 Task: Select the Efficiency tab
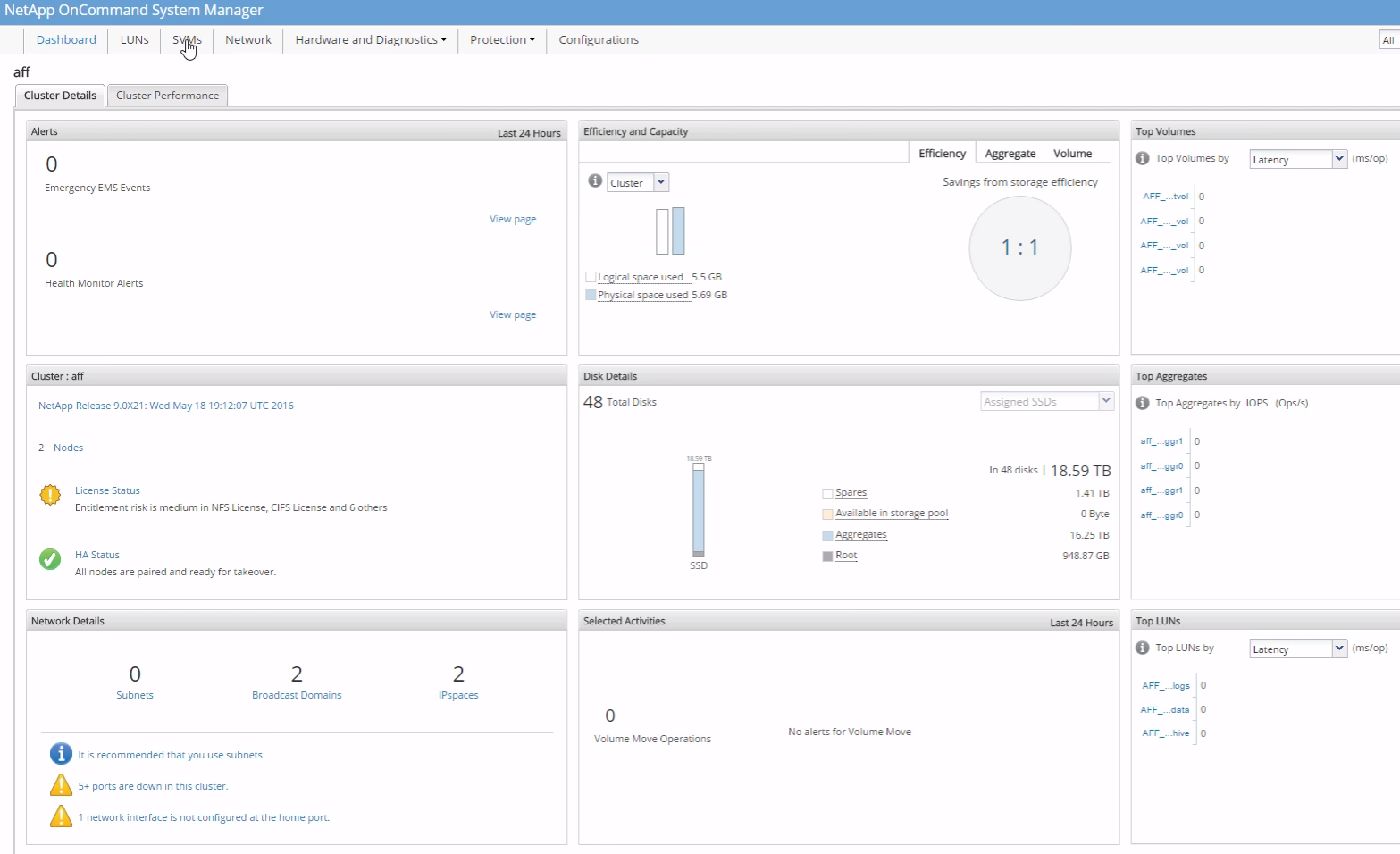coord(942,154)
